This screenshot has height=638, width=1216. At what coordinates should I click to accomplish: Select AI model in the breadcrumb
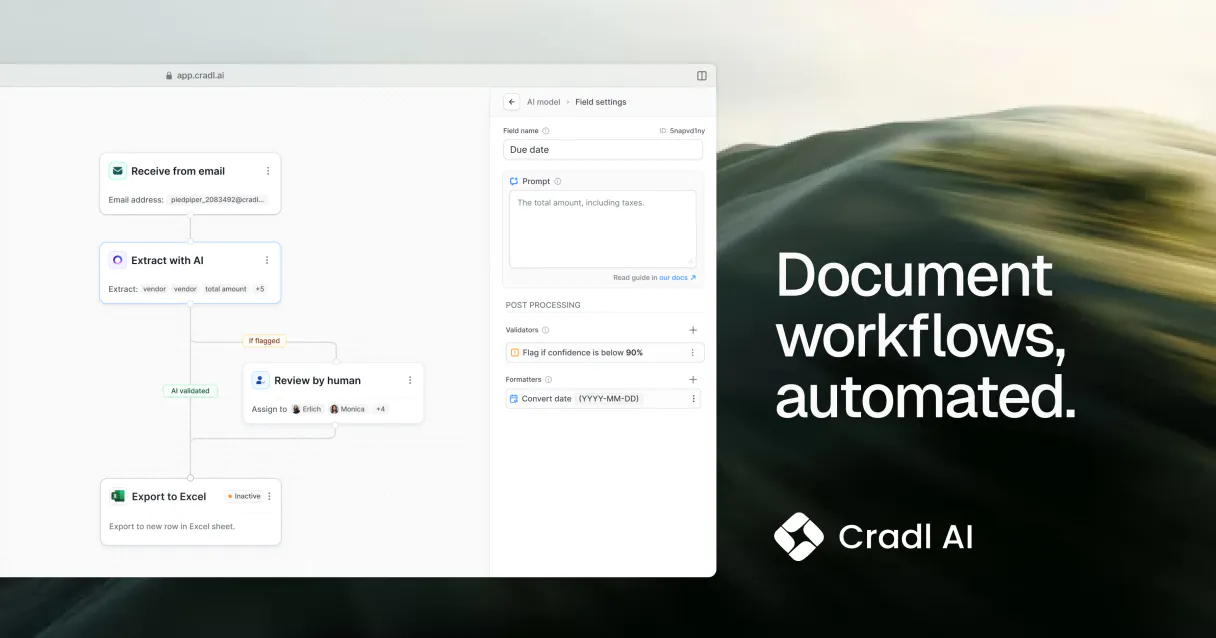click(x=543, y=101)
